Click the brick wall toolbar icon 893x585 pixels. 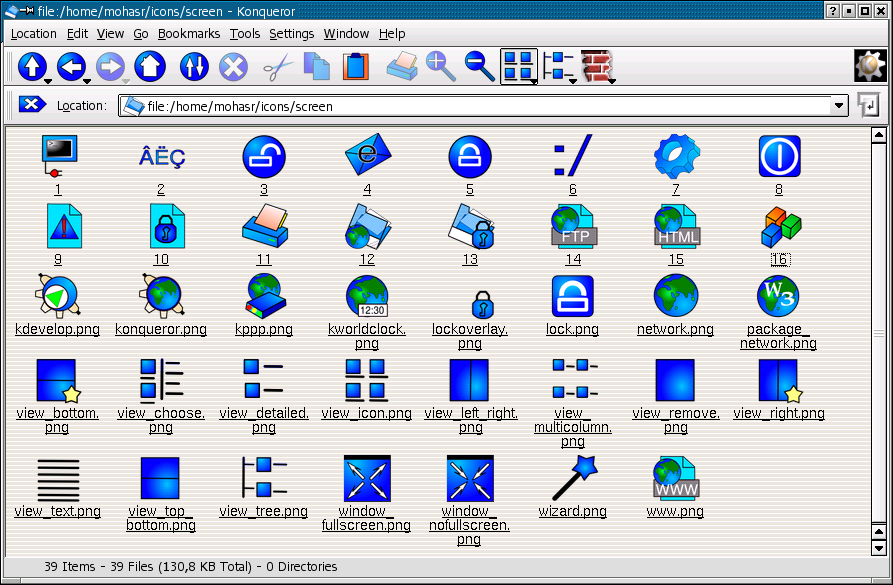596,66
